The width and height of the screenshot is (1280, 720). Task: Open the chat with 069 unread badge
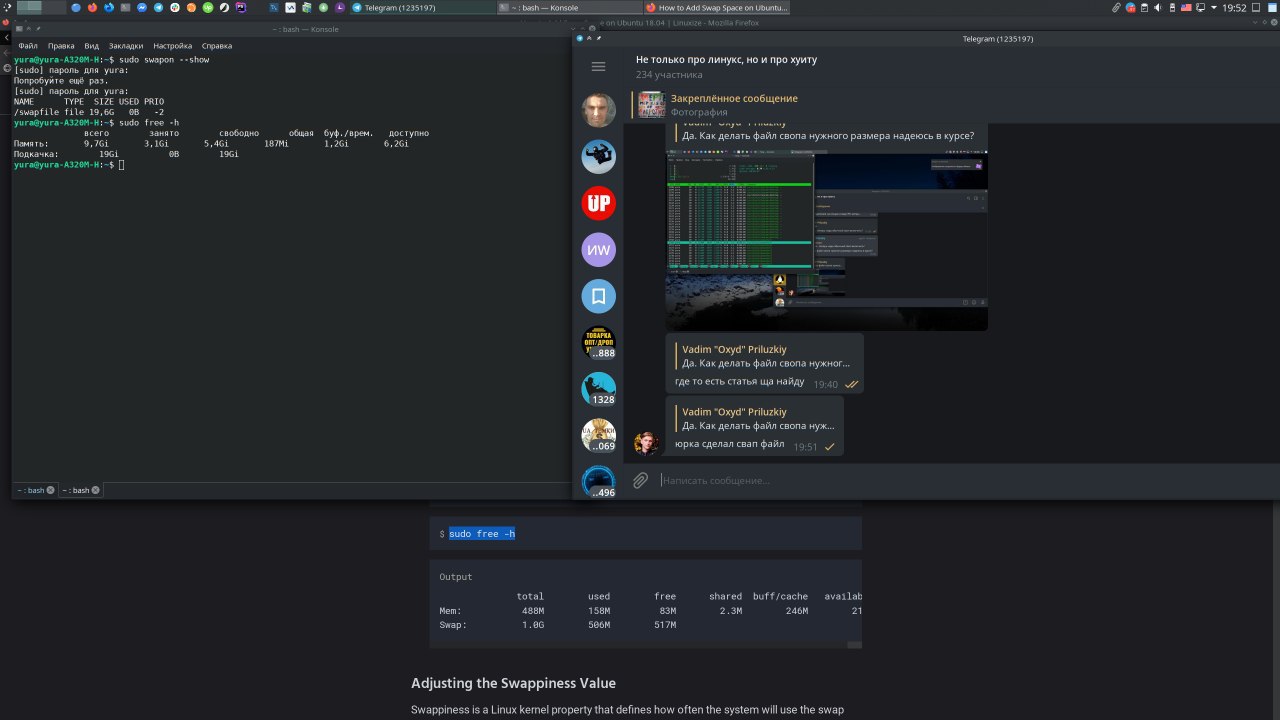[599, 435]
